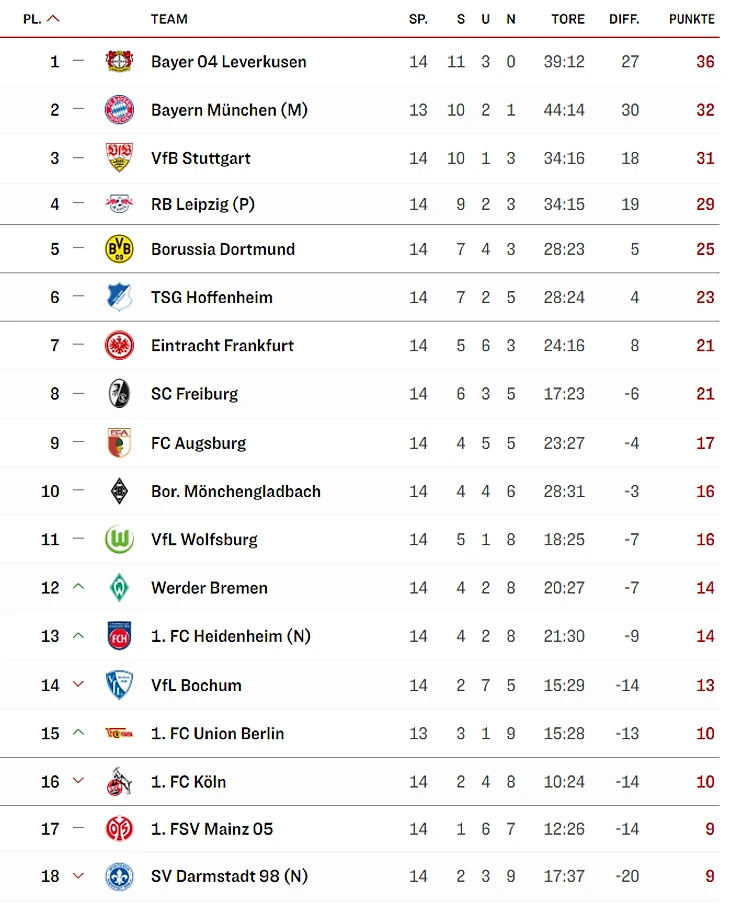Viewport: 730px width, 909px height.
Task: Click the 1. FC Köln crest
Action: tap(119, 782)
